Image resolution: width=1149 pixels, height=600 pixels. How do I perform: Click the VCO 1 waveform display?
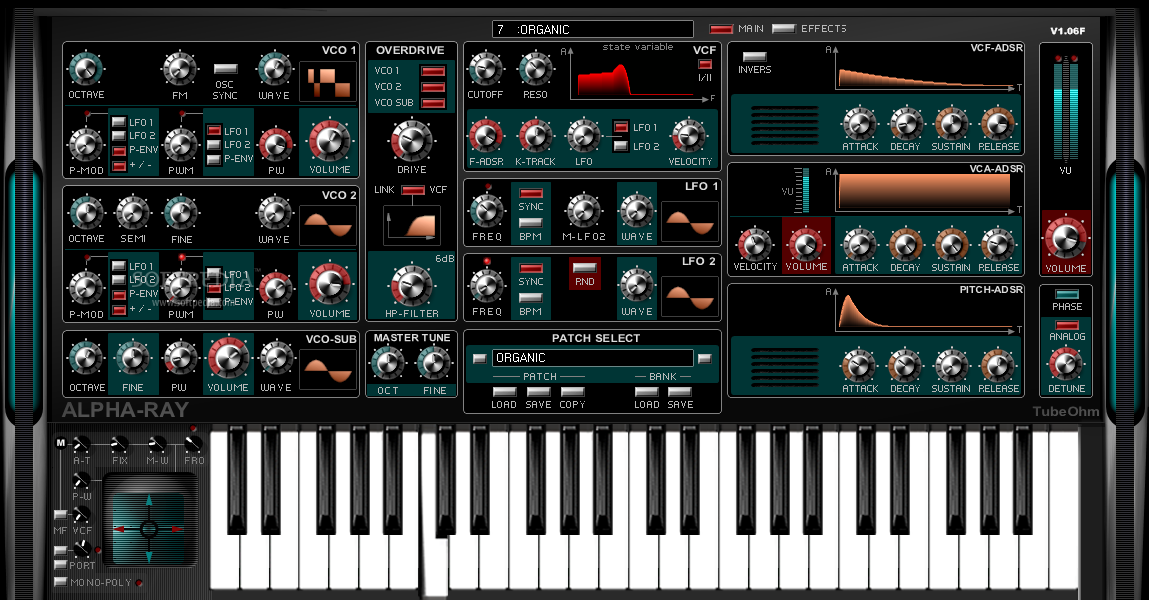[328, 81]
